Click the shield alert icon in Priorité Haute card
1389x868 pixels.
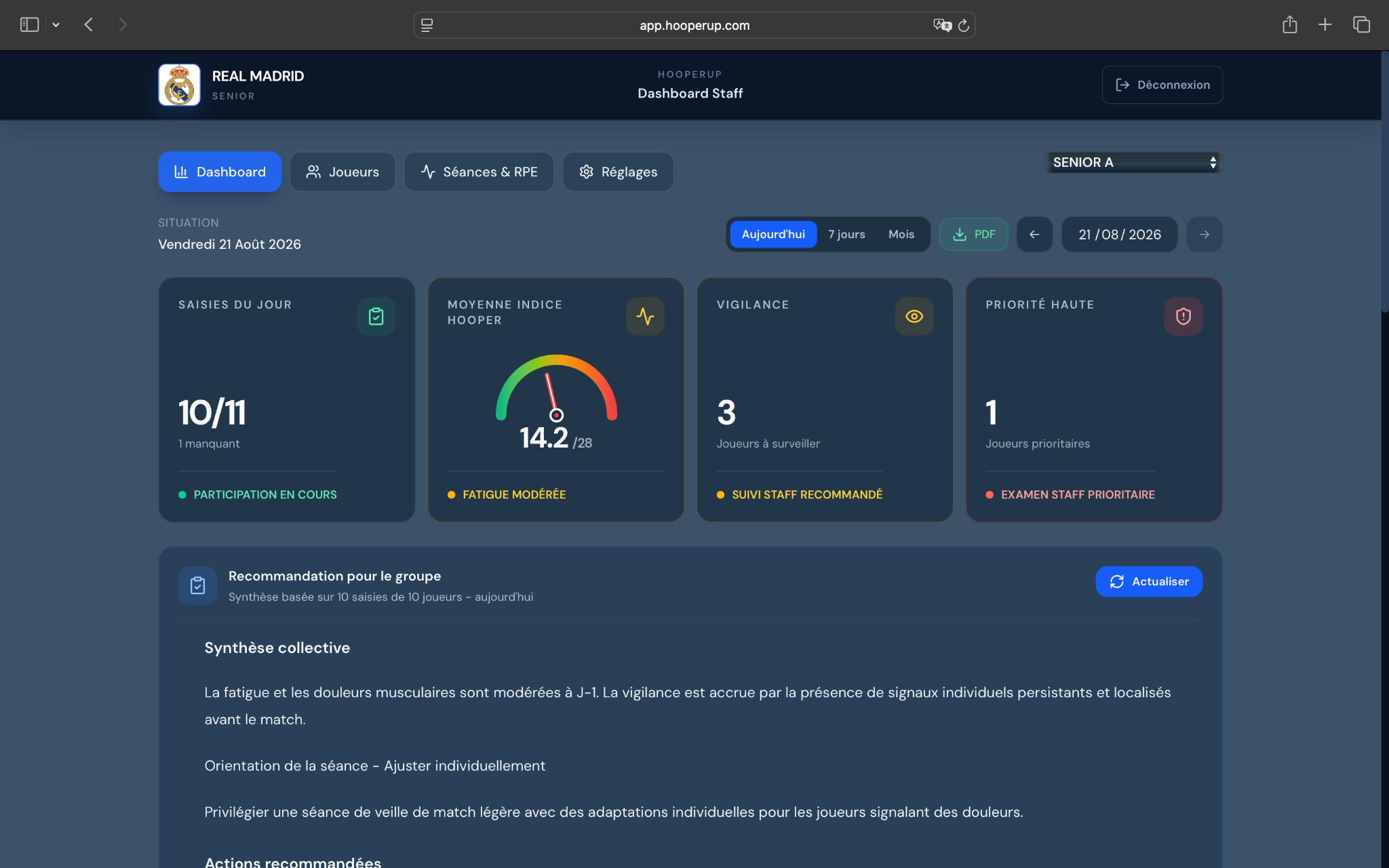click(x=1183, y=316)
